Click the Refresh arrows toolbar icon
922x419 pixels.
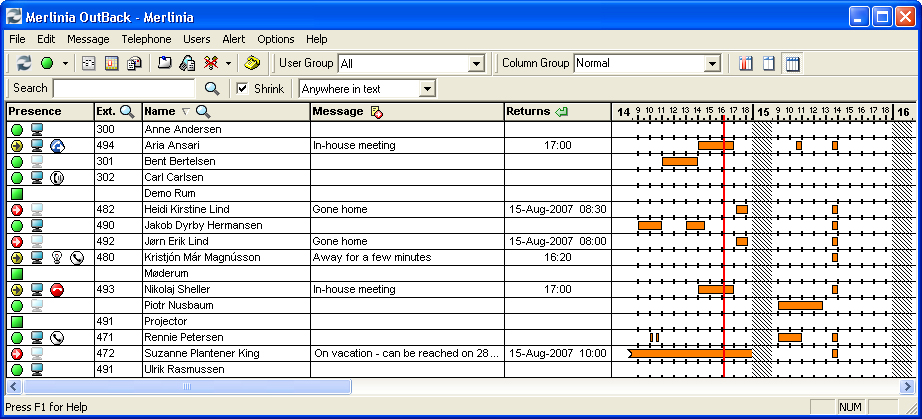pyautogui.click(x=24, y=63)
